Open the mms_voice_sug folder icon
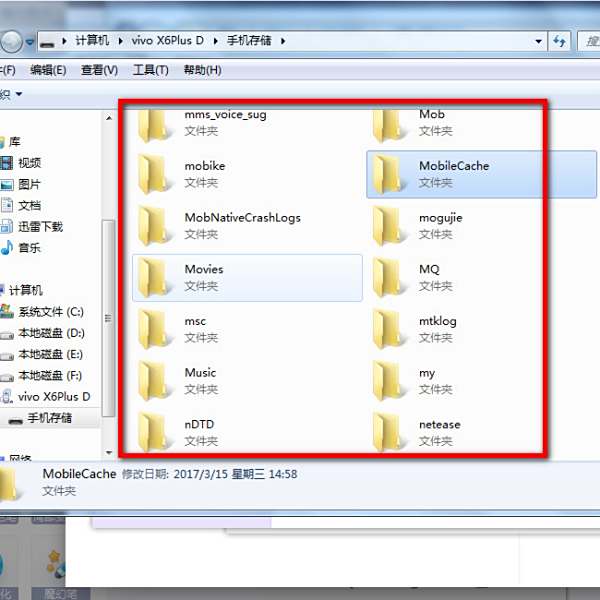The height and width of the screenshot is (600, 600). [155, 125]
